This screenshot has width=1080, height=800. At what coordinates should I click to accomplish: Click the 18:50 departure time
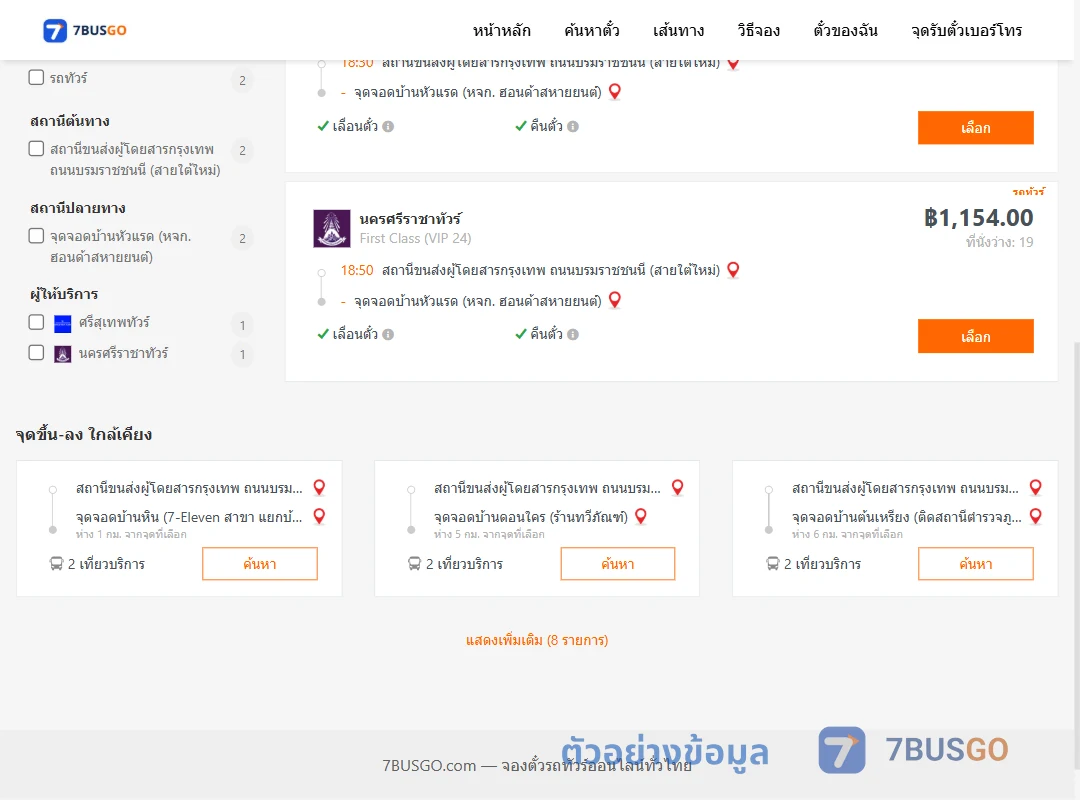click(x=357, y=270)
